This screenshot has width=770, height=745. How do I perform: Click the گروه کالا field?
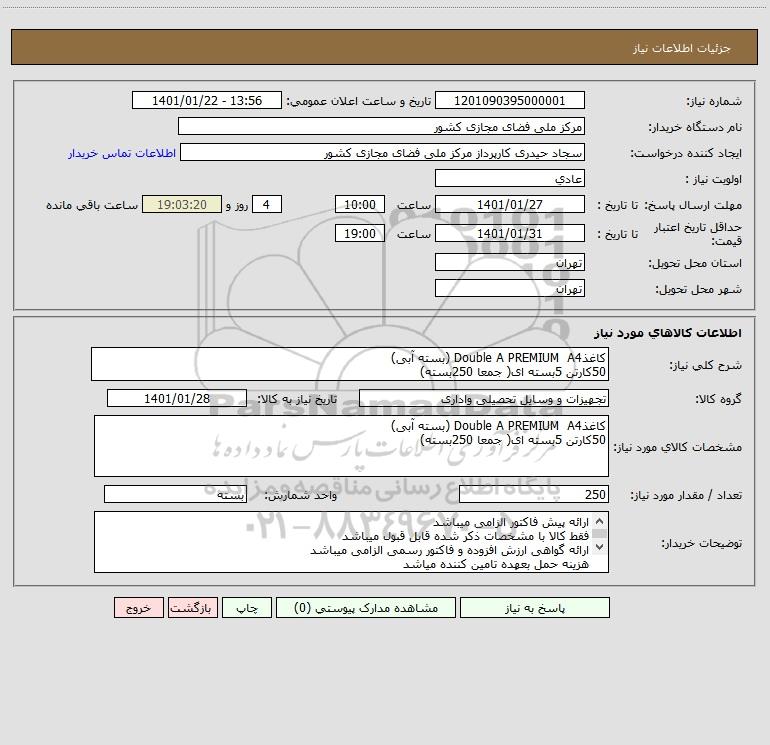(484, 398)
